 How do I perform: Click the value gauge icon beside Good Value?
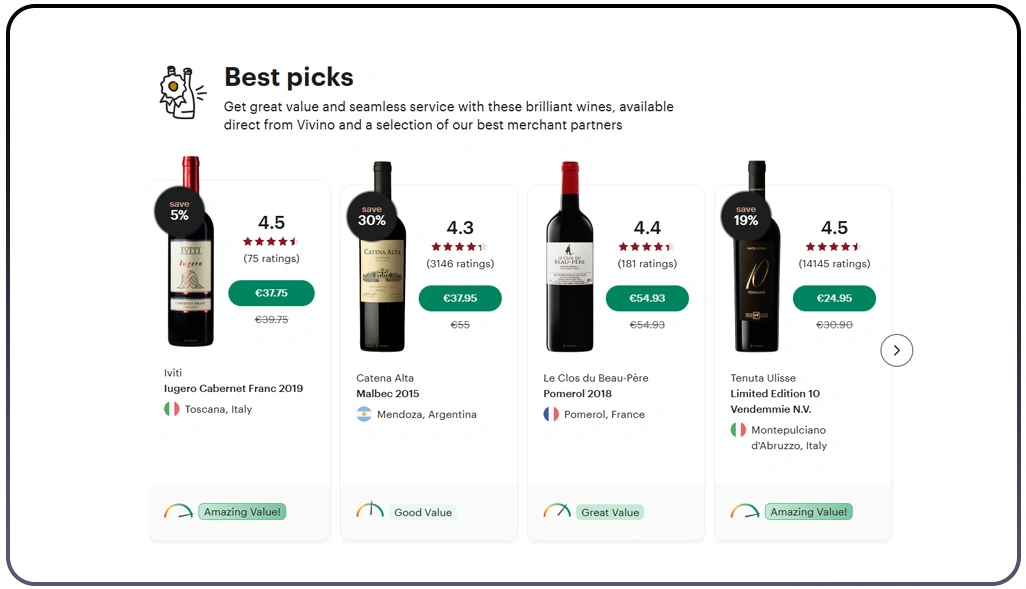[x=370, y=511]
